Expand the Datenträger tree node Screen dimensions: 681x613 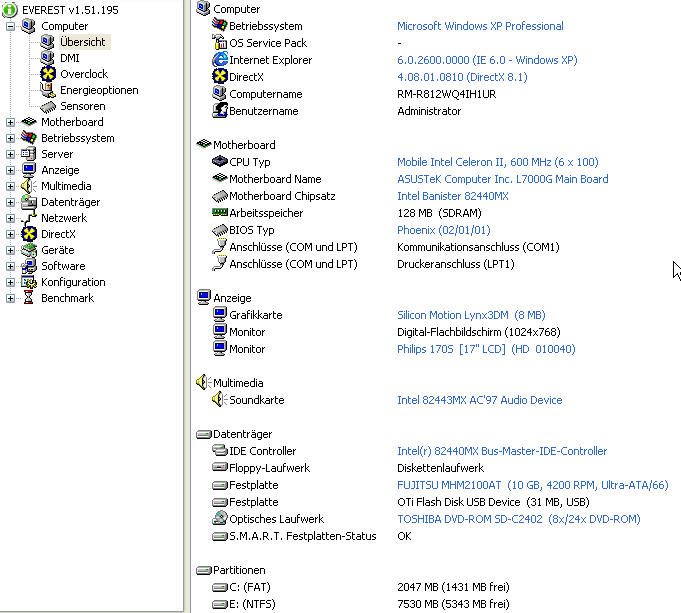point(10,202)
